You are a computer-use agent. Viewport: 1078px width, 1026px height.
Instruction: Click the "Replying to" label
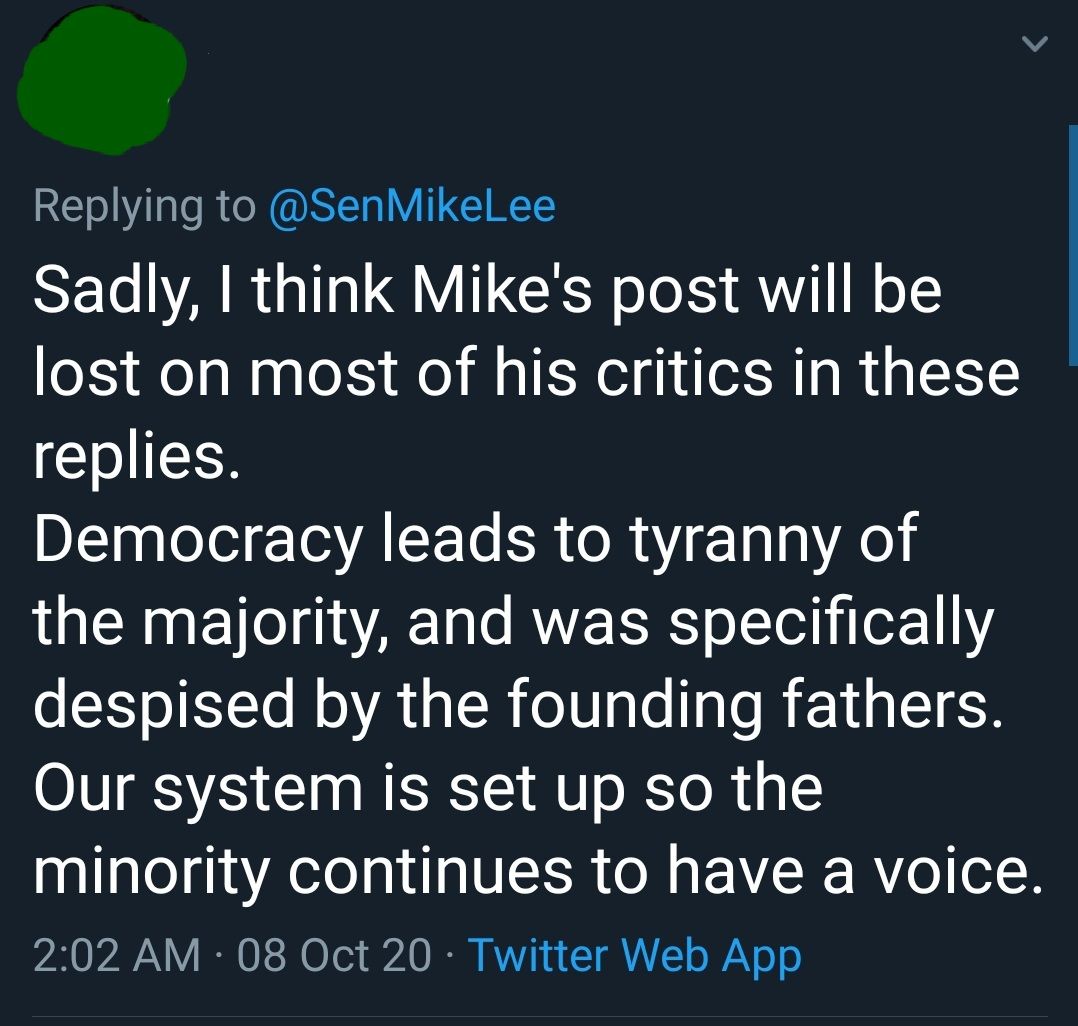point(144,206)
